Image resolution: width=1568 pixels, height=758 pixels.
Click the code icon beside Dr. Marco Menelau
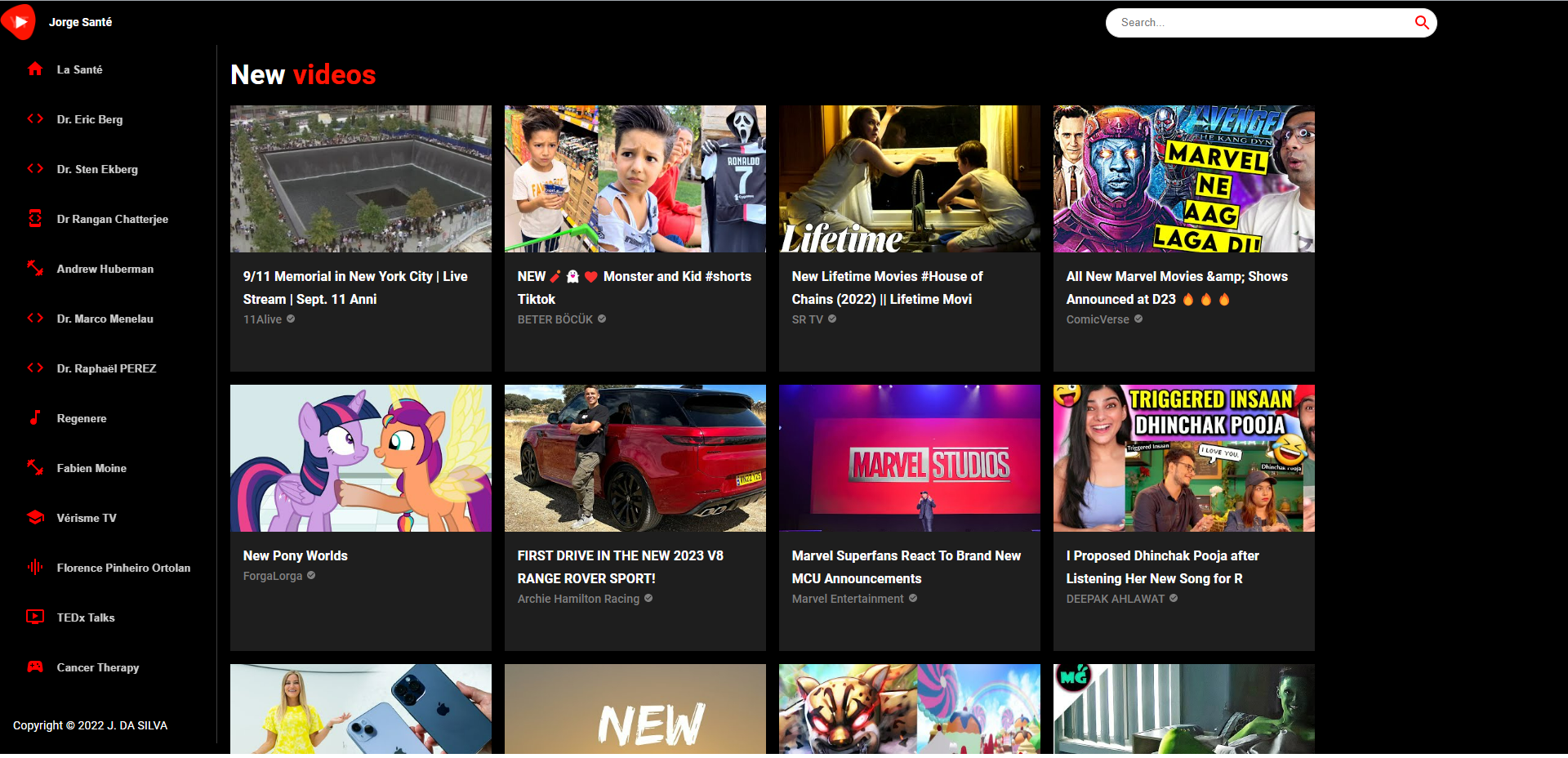coord(35,318)
